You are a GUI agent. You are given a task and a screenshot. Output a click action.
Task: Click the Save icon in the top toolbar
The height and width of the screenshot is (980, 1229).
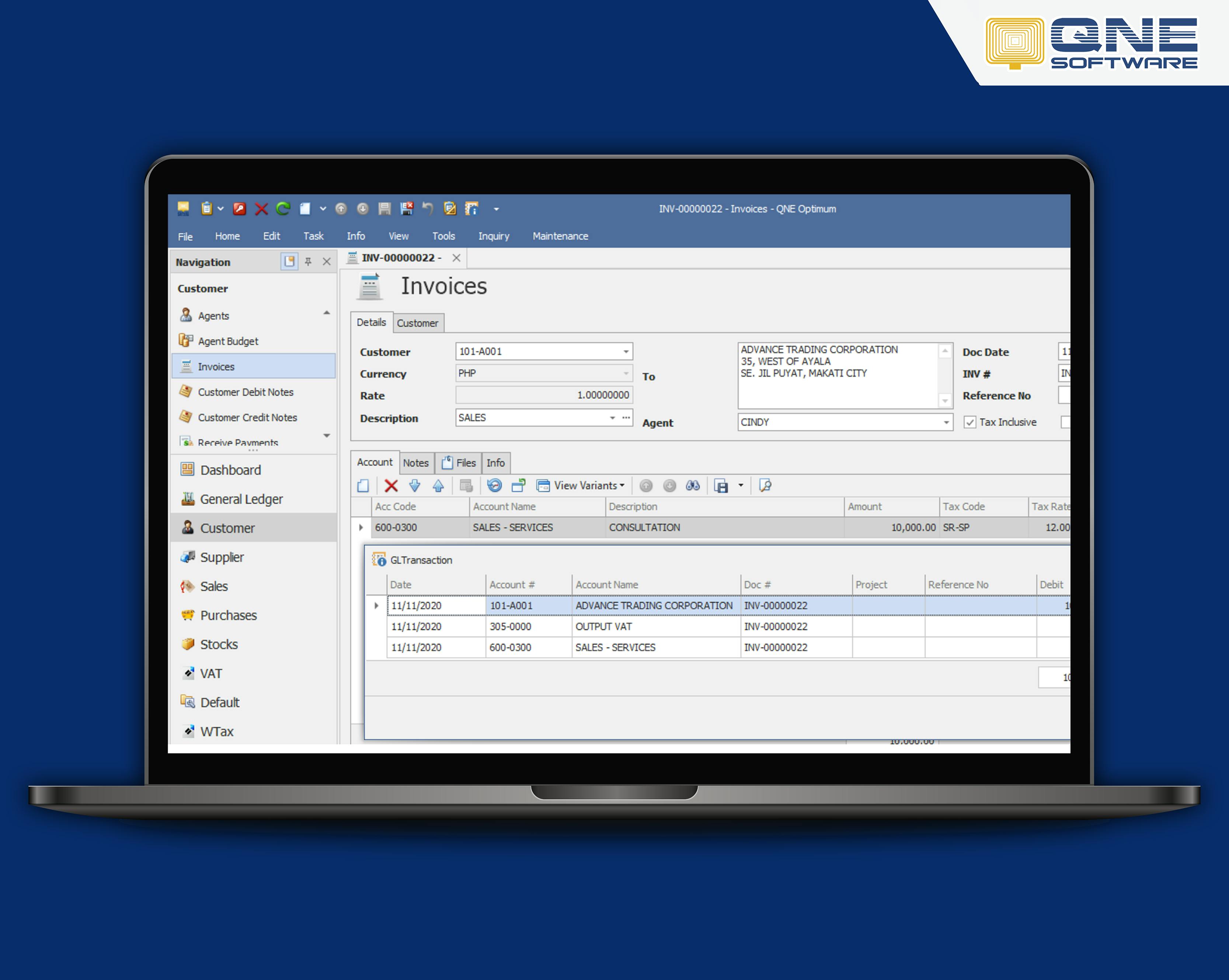click(384, 209)
